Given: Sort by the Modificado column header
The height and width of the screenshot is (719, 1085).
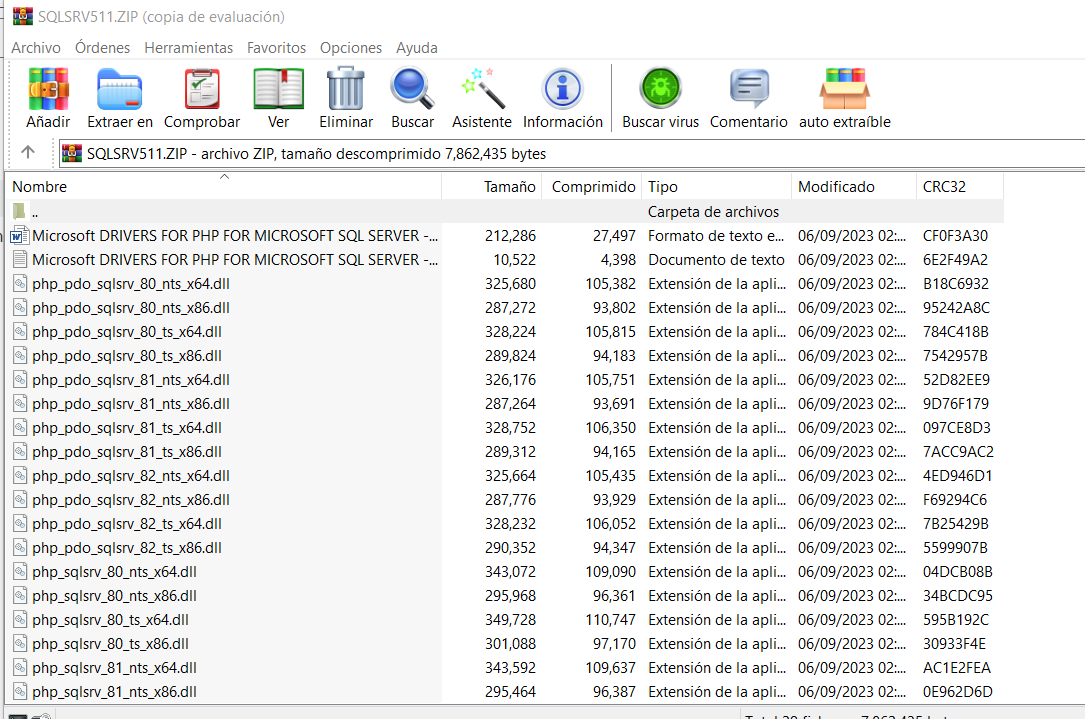Looking at the screenshot, I should [x=826, y=186].
